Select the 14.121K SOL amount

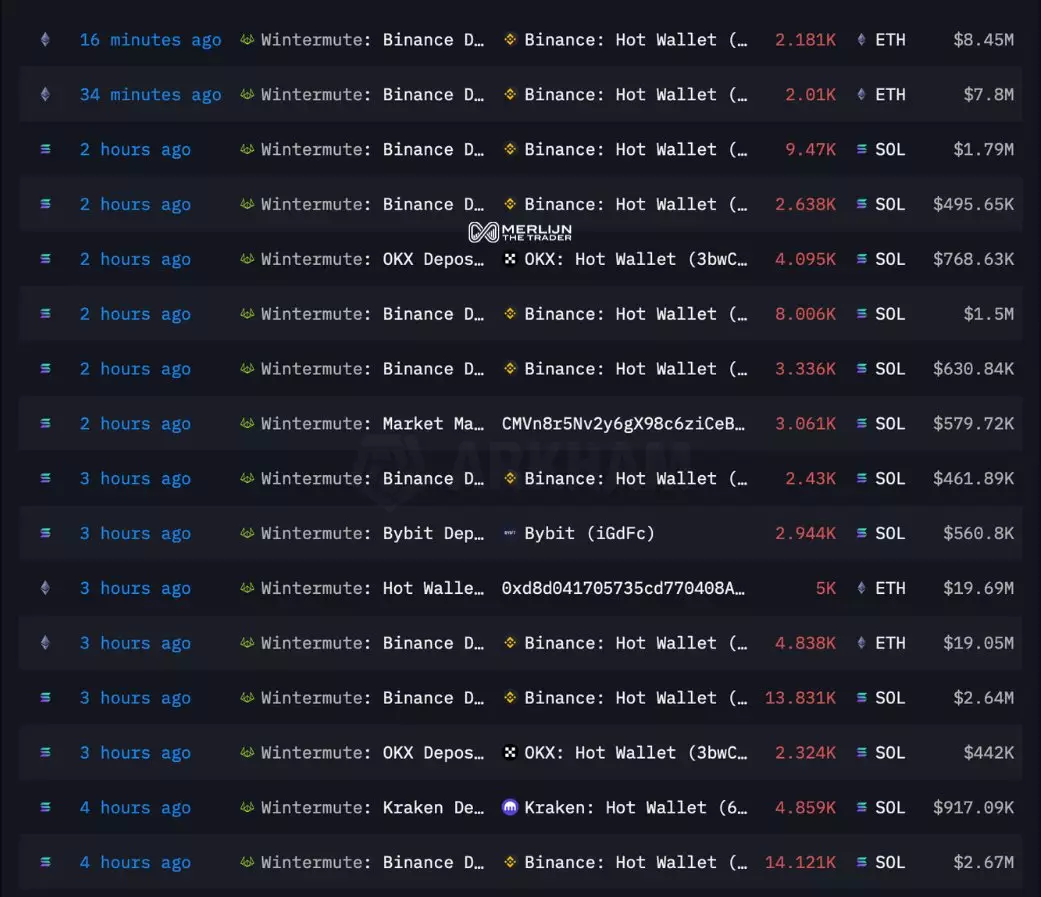(x=800, y=862)
